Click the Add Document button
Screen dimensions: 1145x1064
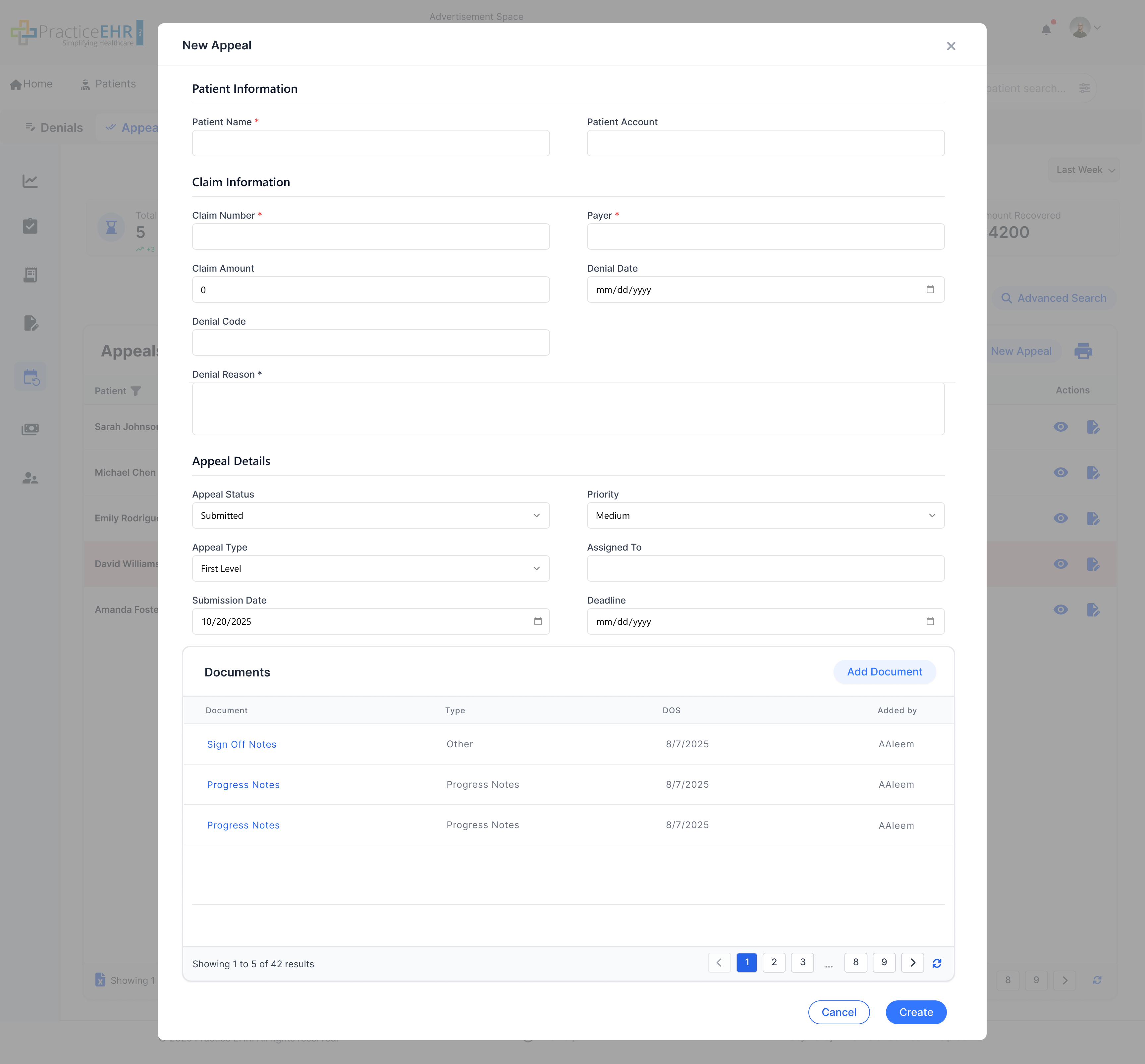(884, 672)
